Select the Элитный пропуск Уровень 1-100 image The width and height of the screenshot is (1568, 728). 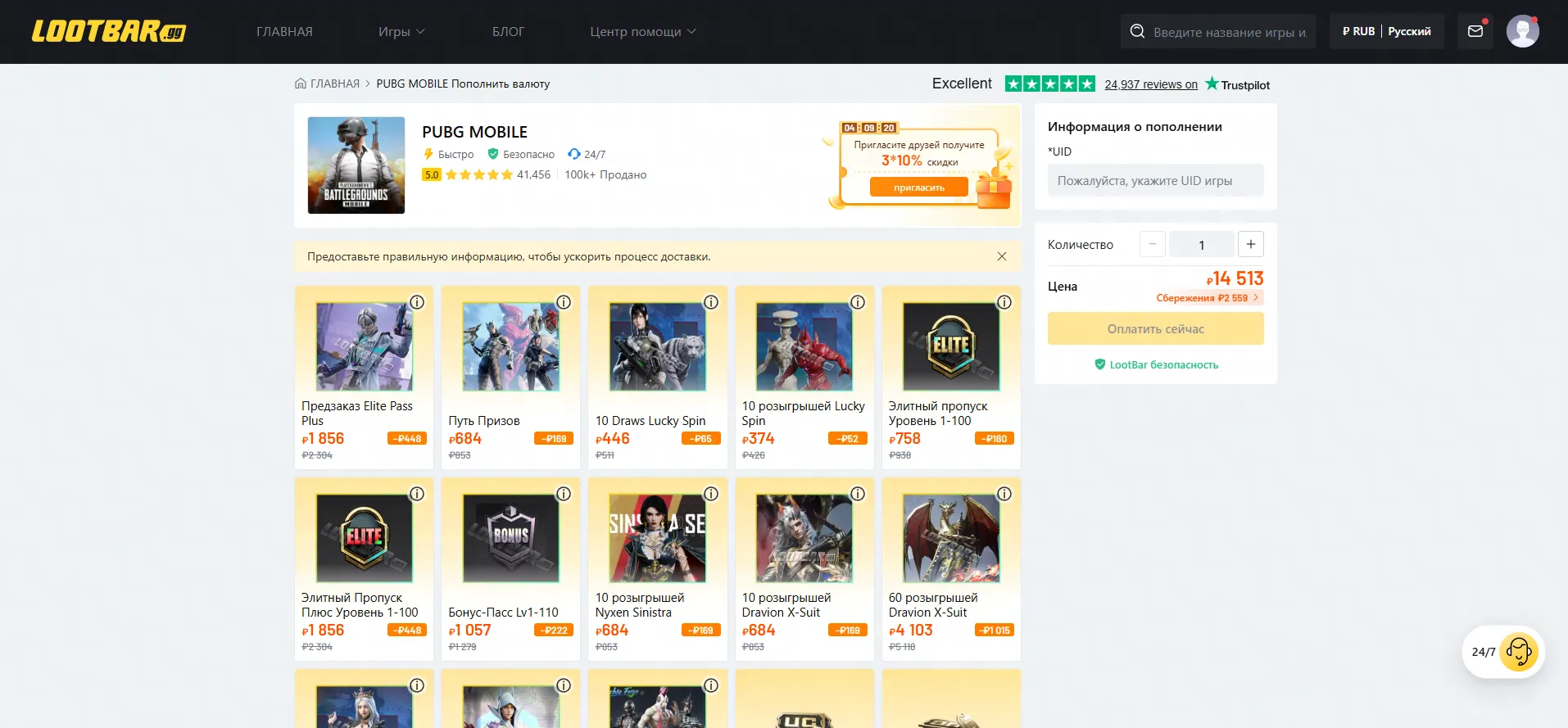951,346
